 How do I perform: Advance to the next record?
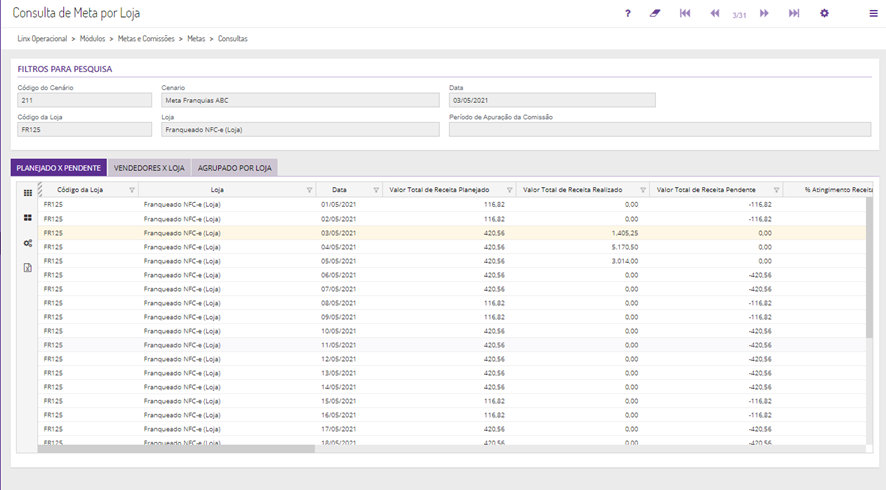tap(764, 14)
